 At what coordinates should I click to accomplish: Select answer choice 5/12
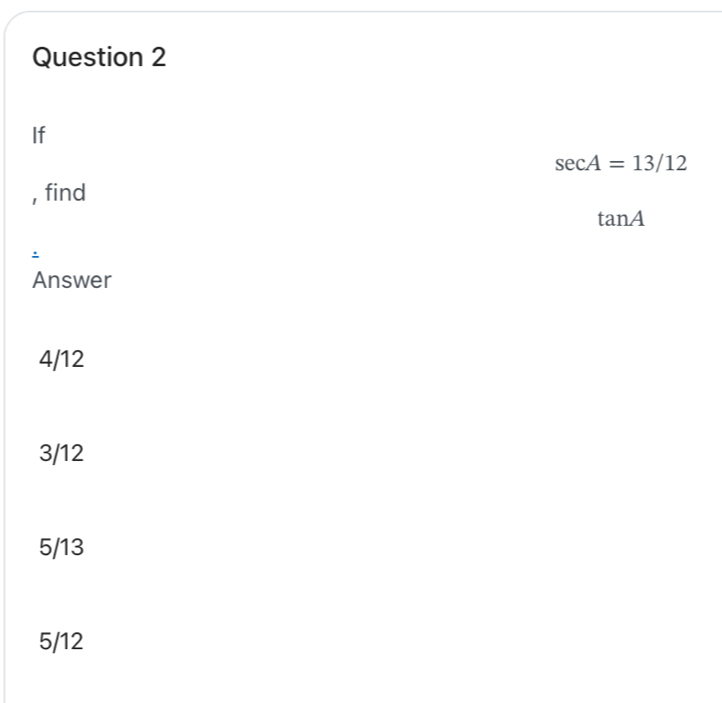click(x=61, y=641)
